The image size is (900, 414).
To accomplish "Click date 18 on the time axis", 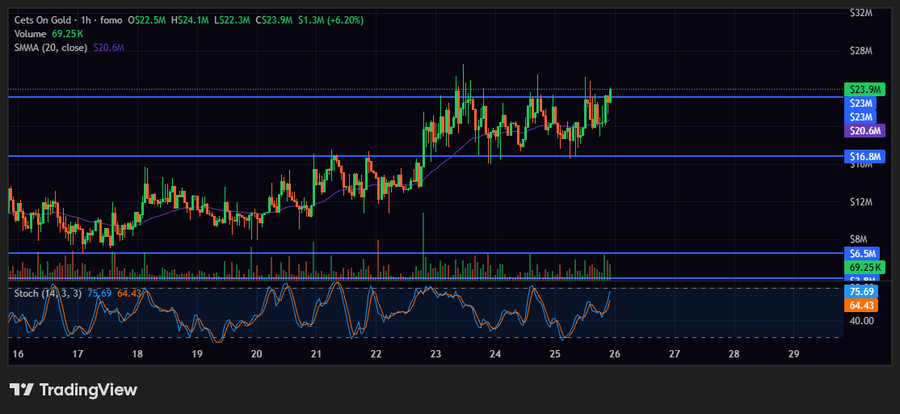I will [x=138, y=354].
